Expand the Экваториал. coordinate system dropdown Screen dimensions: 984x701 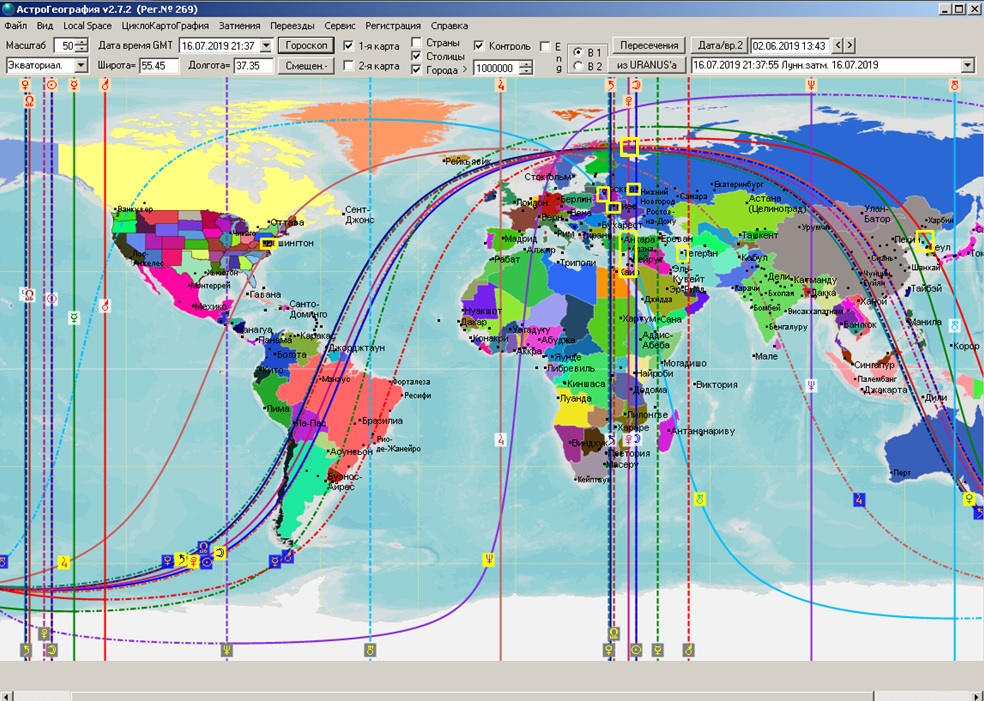click(81, 65)
